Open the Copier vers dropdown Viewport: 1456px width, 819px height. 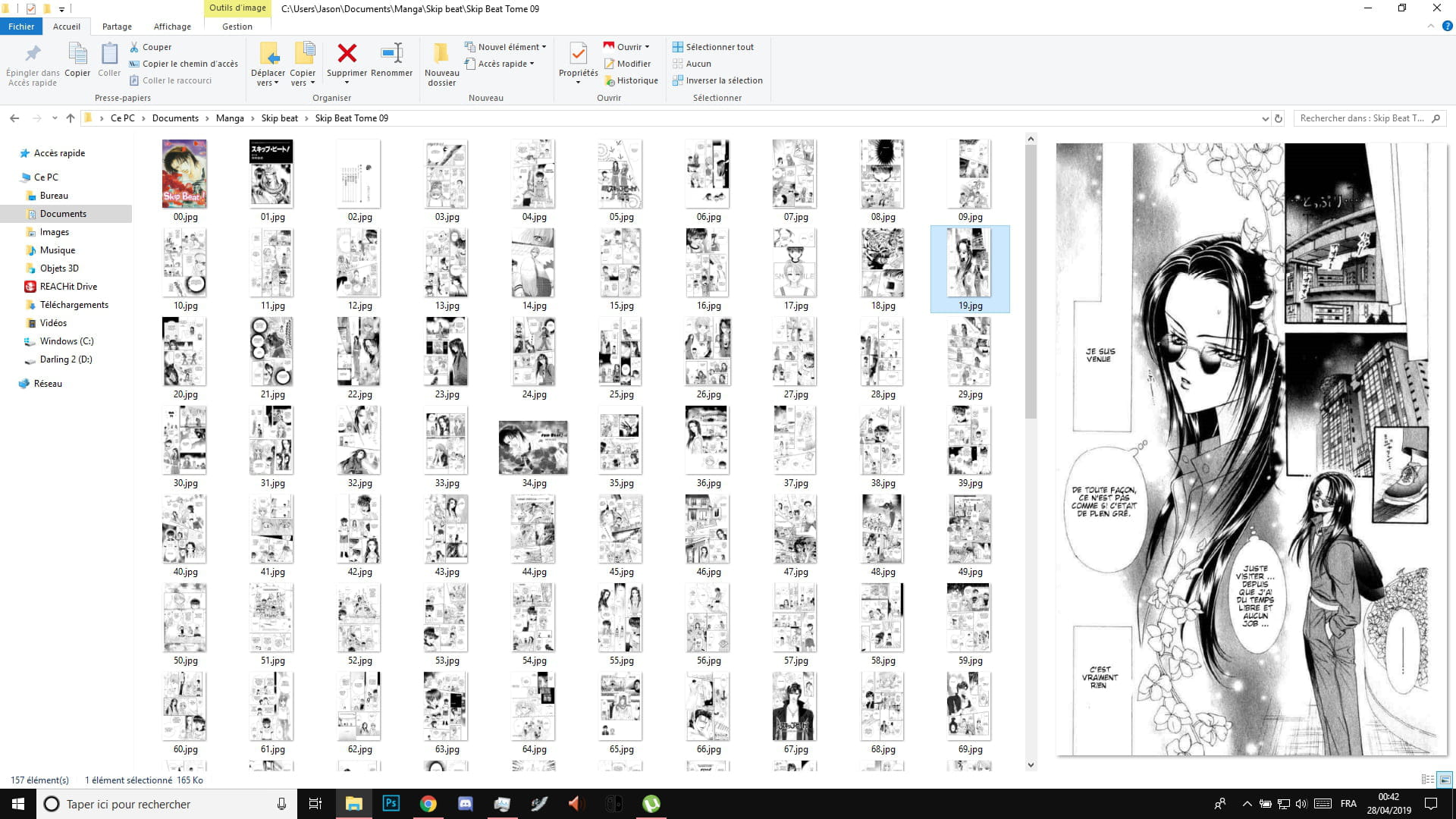pos(303,78)
